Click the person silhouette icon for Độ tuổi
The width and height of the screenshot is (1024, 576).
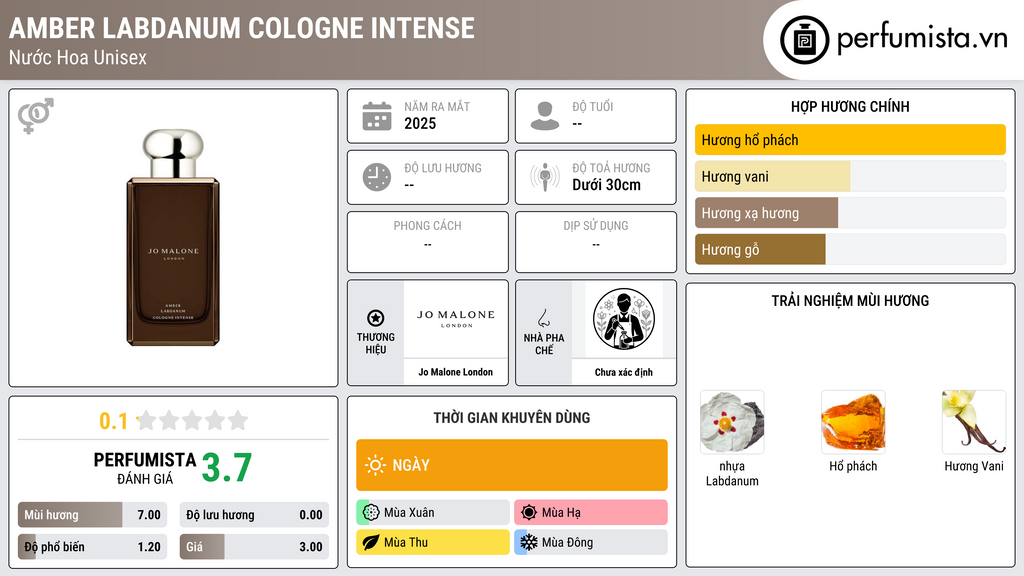pyautogui.click(x=545, y=116)
